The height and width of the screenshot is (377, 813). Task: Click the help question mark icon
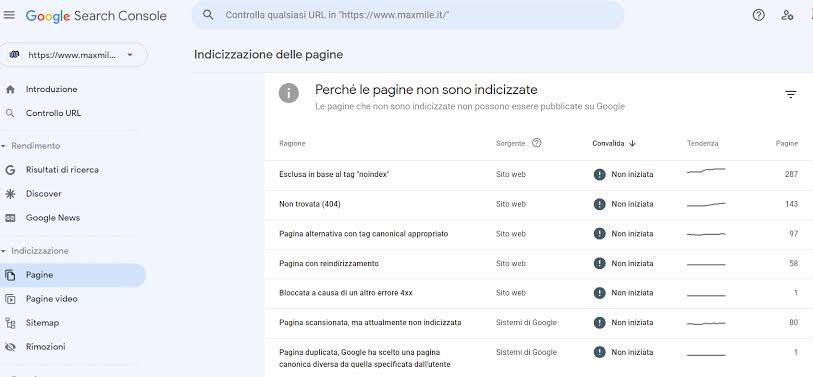pyautogui.click(x=759, y=15)
